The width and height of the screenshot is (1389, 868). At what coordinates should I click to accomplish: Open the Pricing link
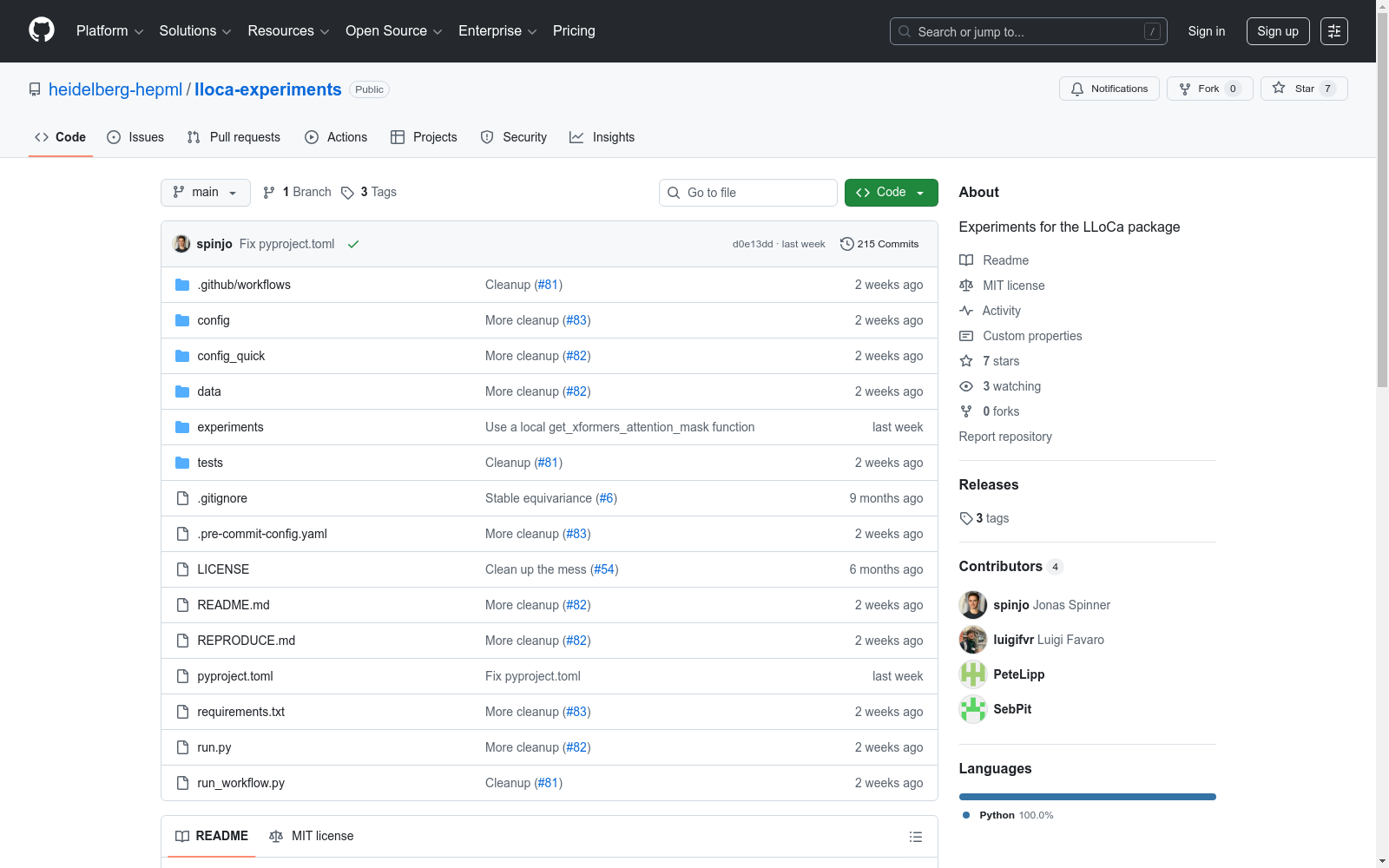coord(574,31)
